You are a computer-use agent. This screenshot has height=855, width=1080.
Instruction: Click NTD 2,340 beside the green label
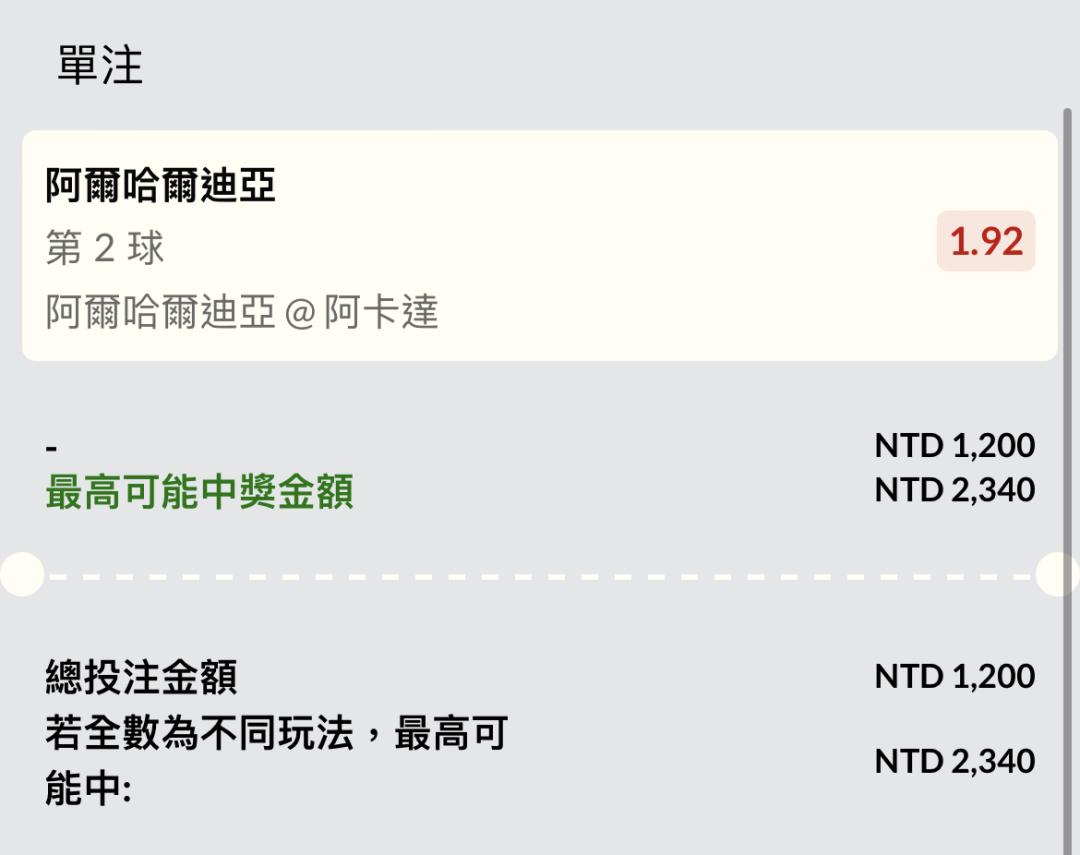tap(954, 490)
